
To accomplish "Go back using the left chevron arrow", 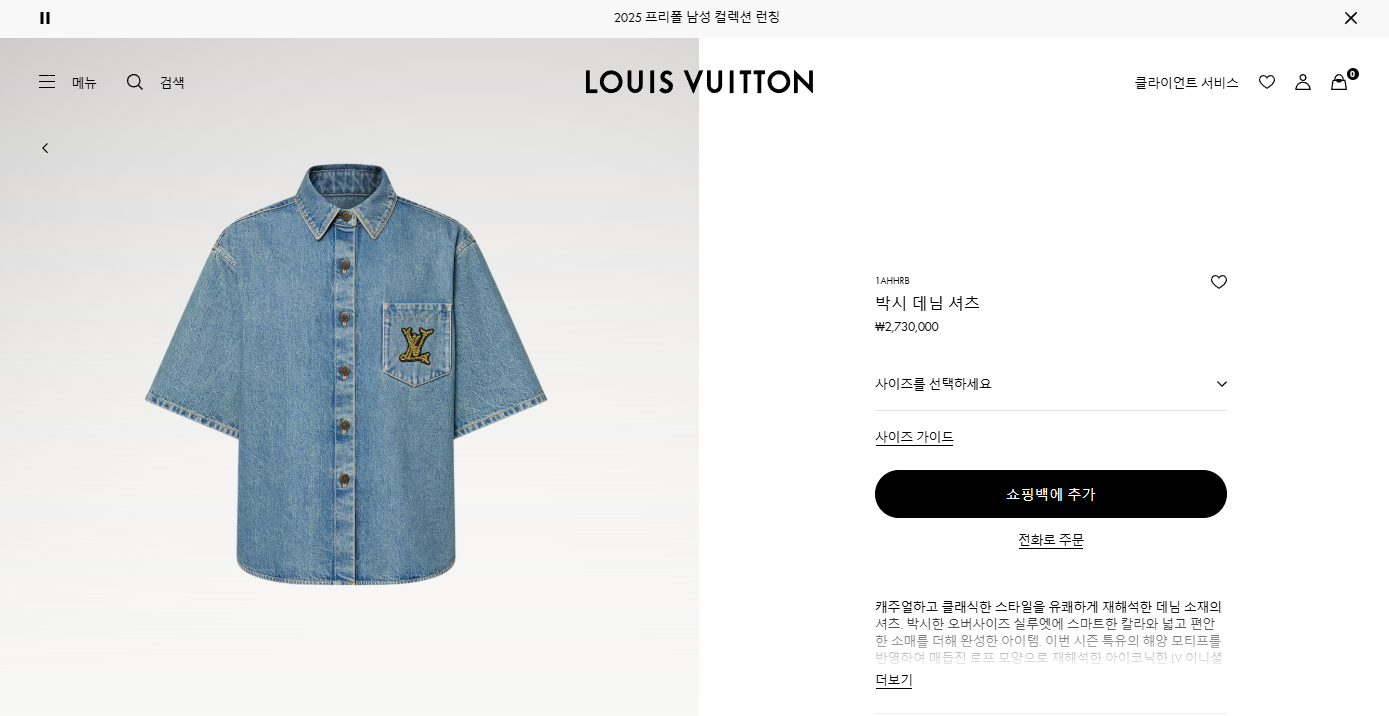I will click(x=45, y=148).
